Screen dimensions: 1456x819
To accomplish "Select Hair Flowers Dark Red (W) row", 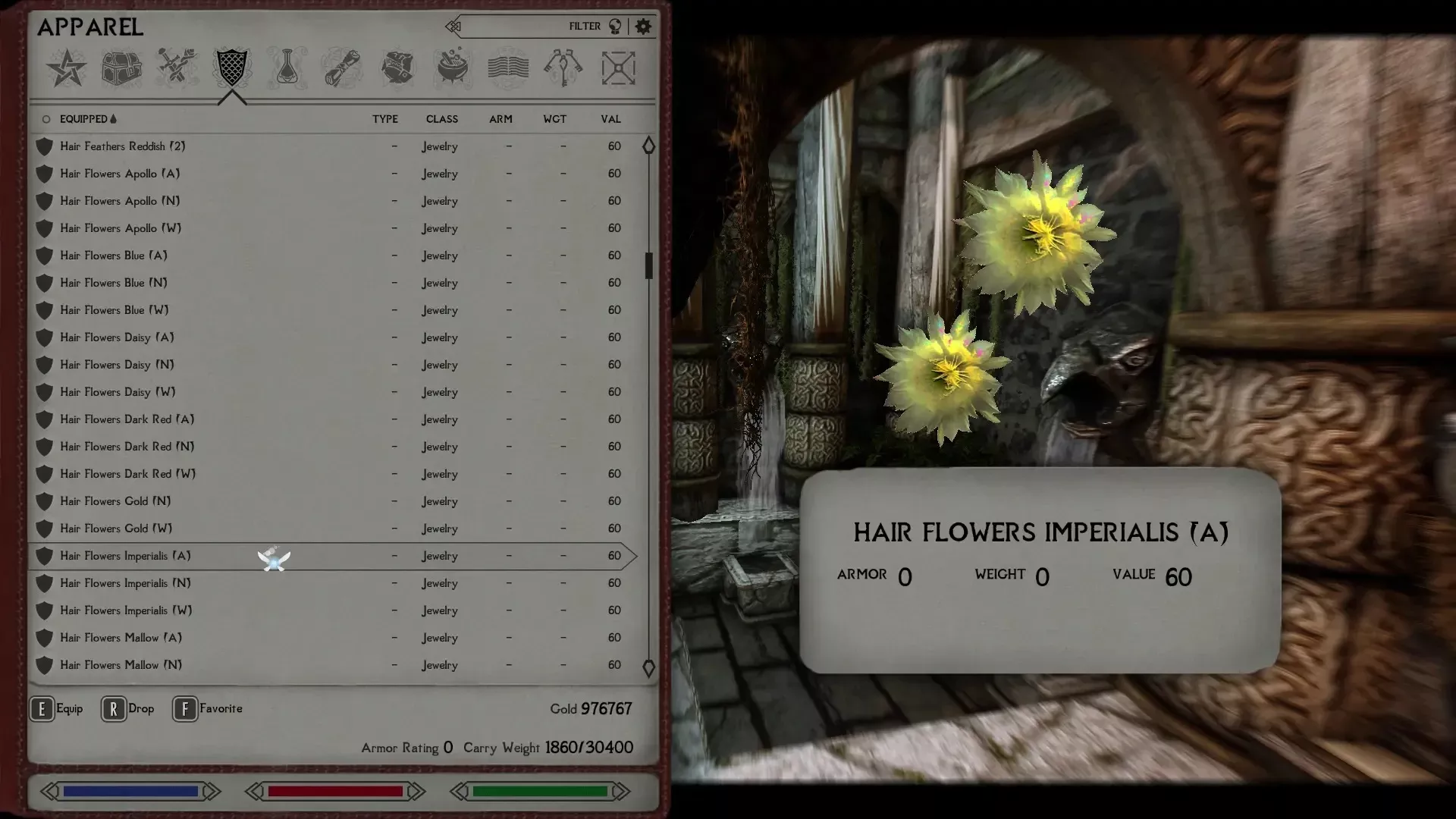I will 334,474.
